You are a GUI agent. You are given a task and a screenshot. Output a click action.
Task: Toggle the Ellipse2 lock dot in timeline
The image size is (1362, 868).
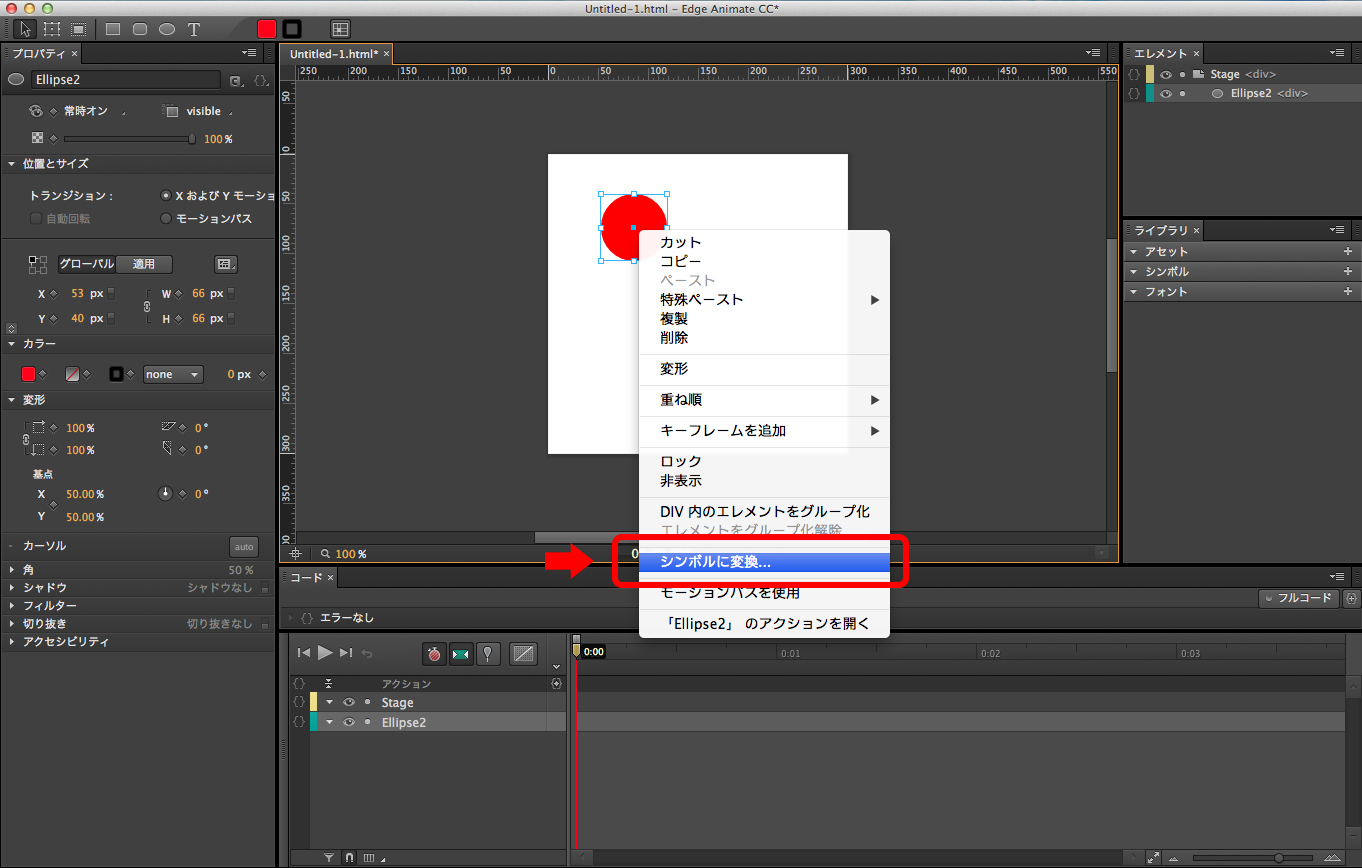point(367,722)
